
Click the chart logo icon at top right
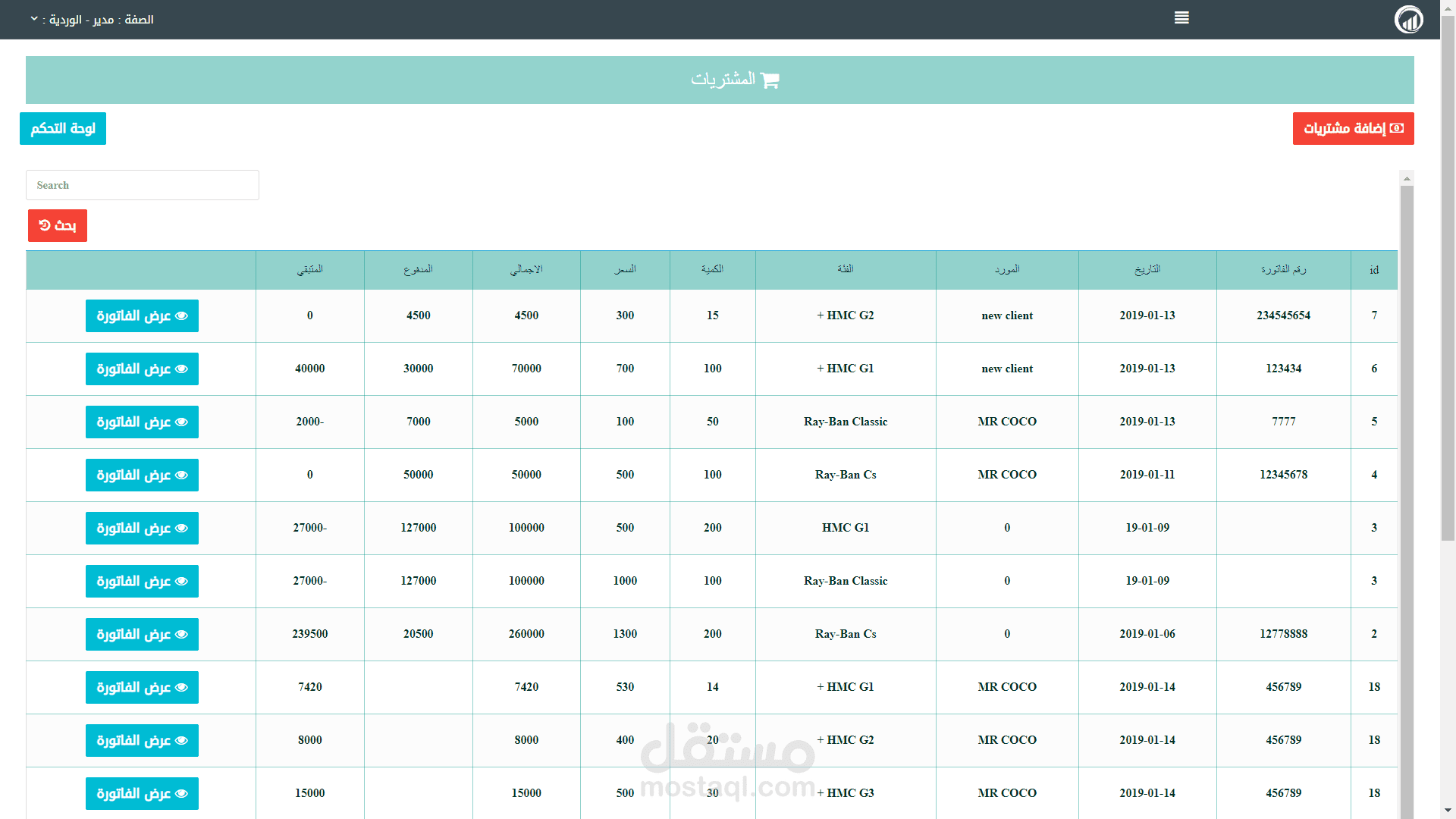pyautogui.click(x=1409, y=20)
